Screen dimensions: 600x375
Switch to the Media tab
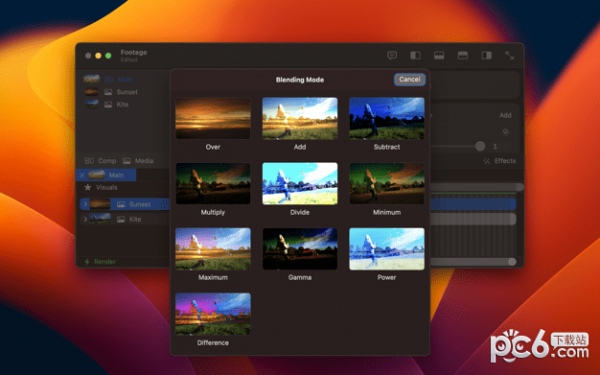tap(138, 161)
